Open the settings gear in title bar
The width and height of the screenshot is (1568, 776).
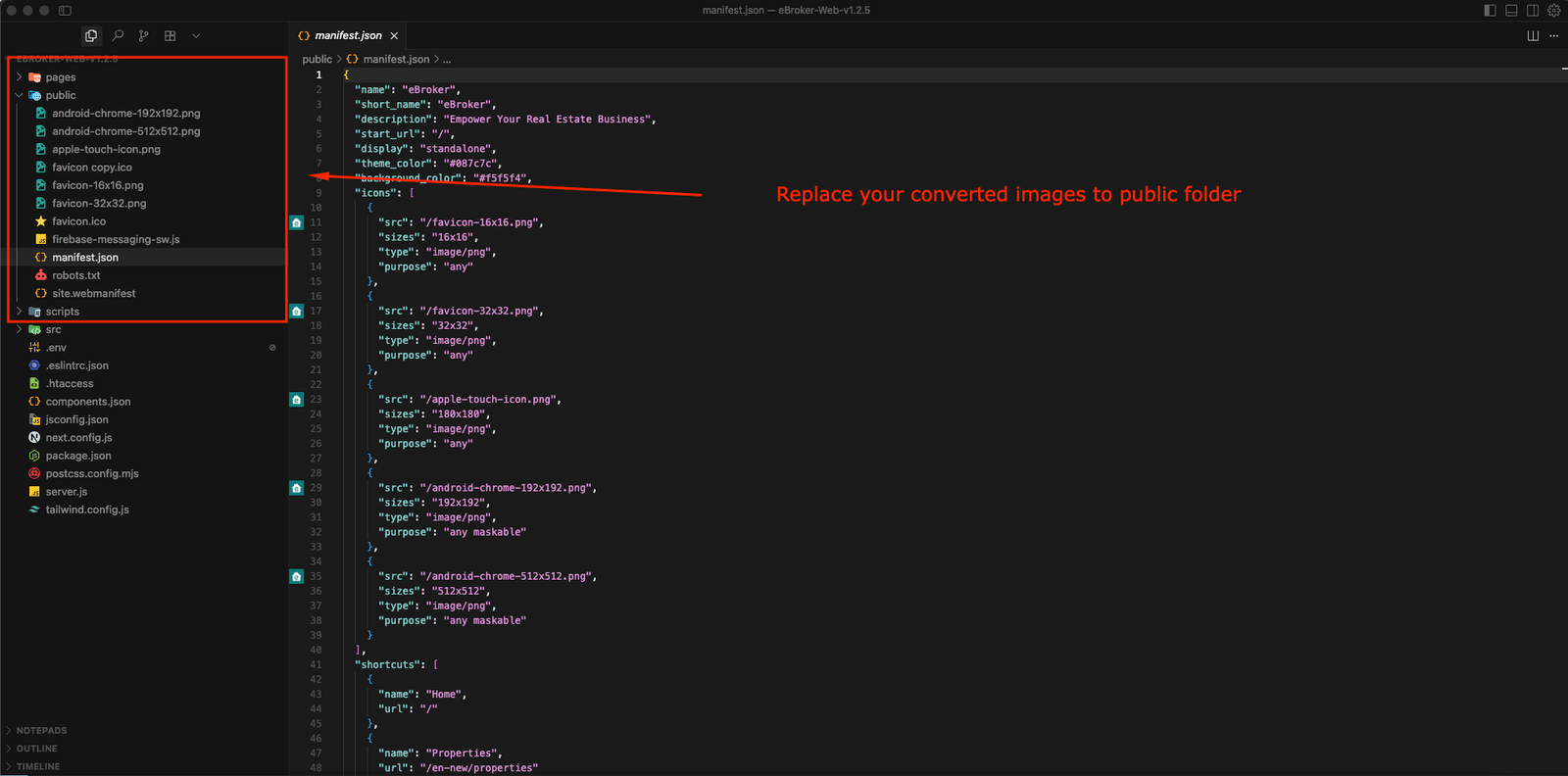1553,11
